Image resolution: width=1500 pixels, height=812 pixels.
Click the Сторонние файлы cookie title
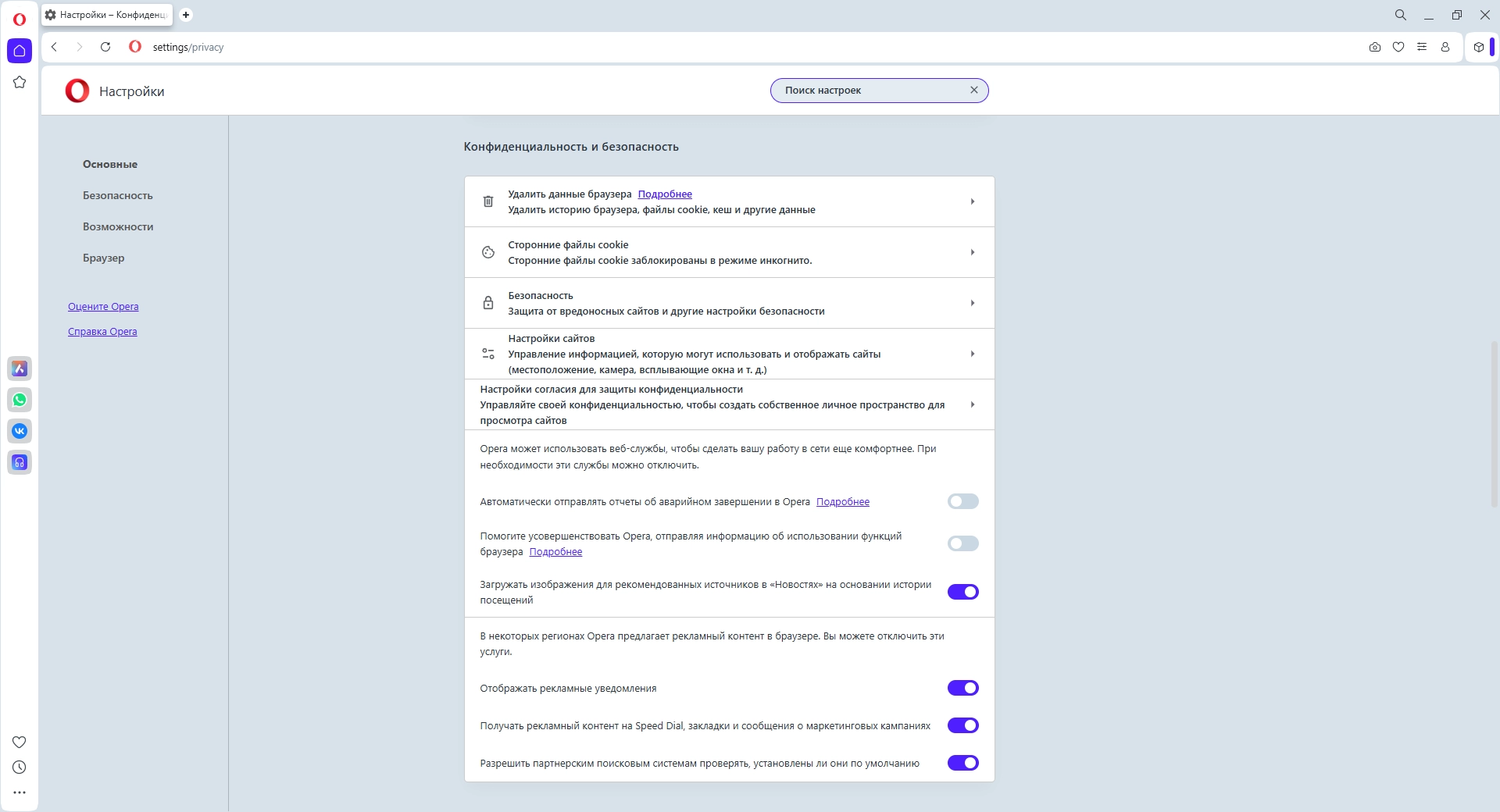click(569, 244)
